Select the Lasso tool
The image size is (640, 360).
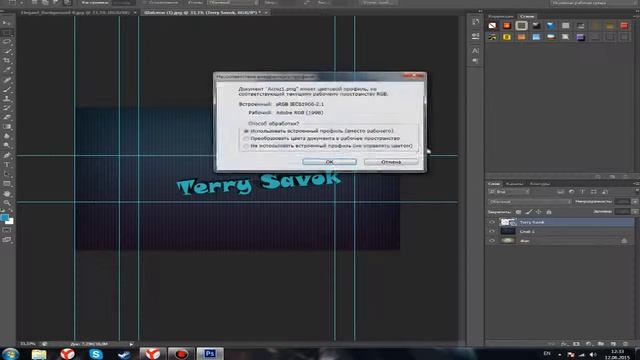(7, 42)
